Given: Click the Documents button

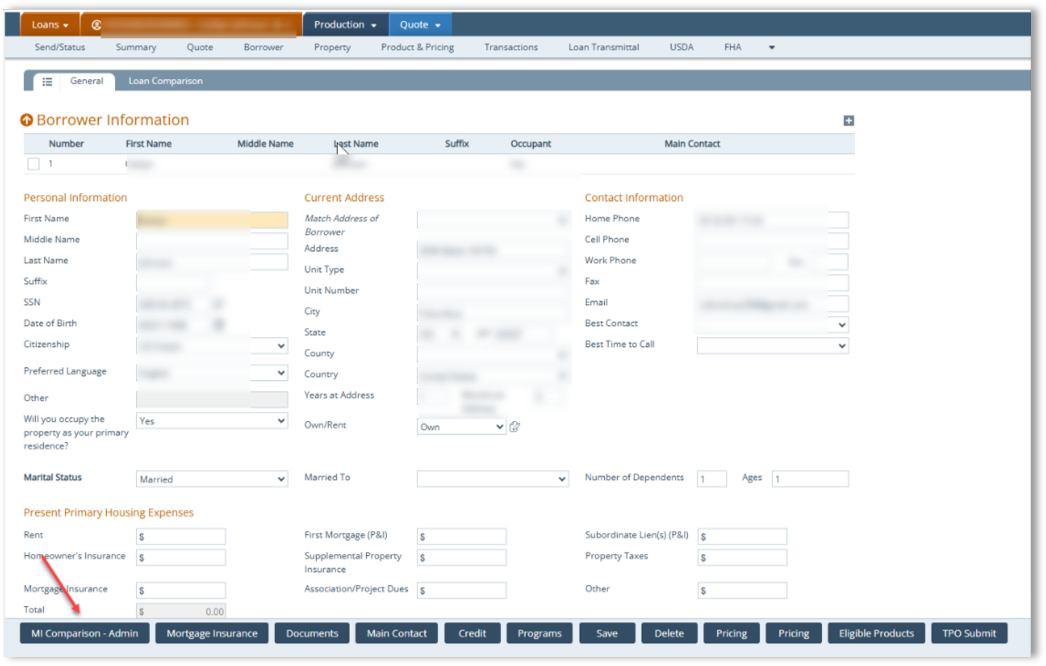Looking at the screenshot, I should (x=312, y=633).
